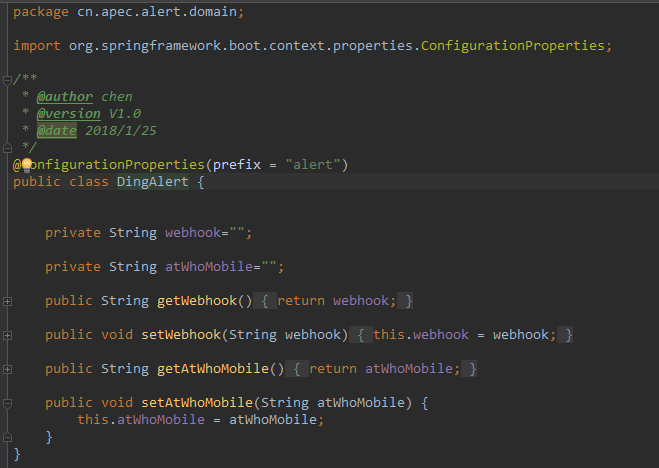This screenshot has width=659, height=468.
Task: Expand the folded getWebhook method
Action: (7, 301)
